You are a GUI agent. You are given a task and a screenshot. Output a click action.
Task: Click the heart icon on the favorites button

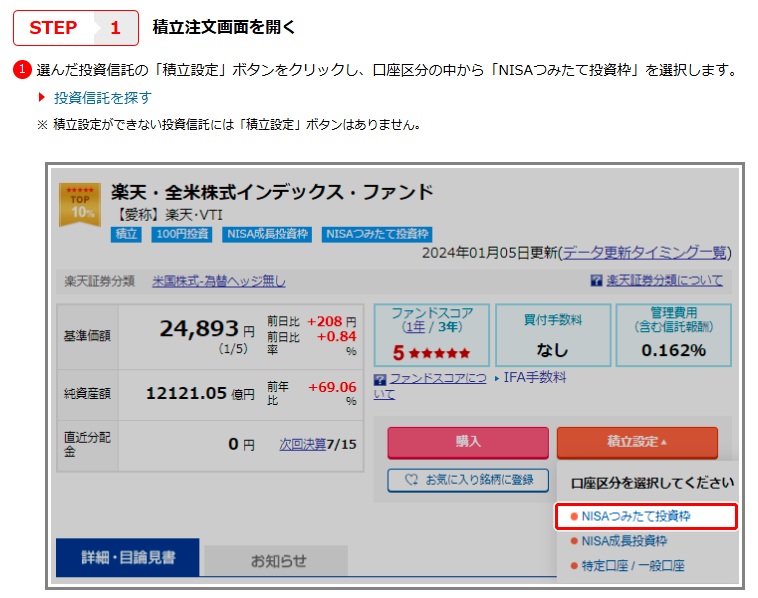click(411, 480)
